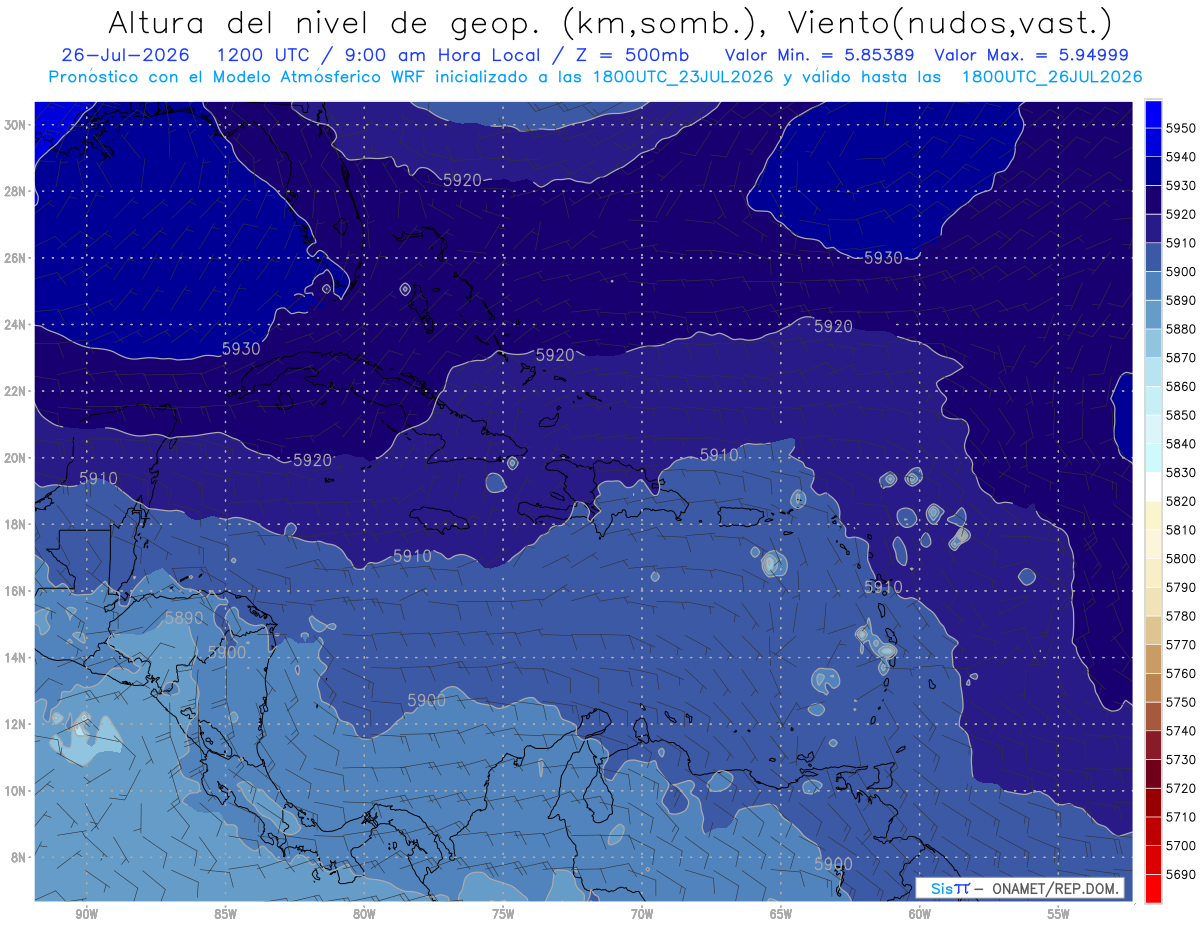Click the 5800 label on the color scale
Viewport: 1200px width, 927px height.
(x=1180, y=558)
